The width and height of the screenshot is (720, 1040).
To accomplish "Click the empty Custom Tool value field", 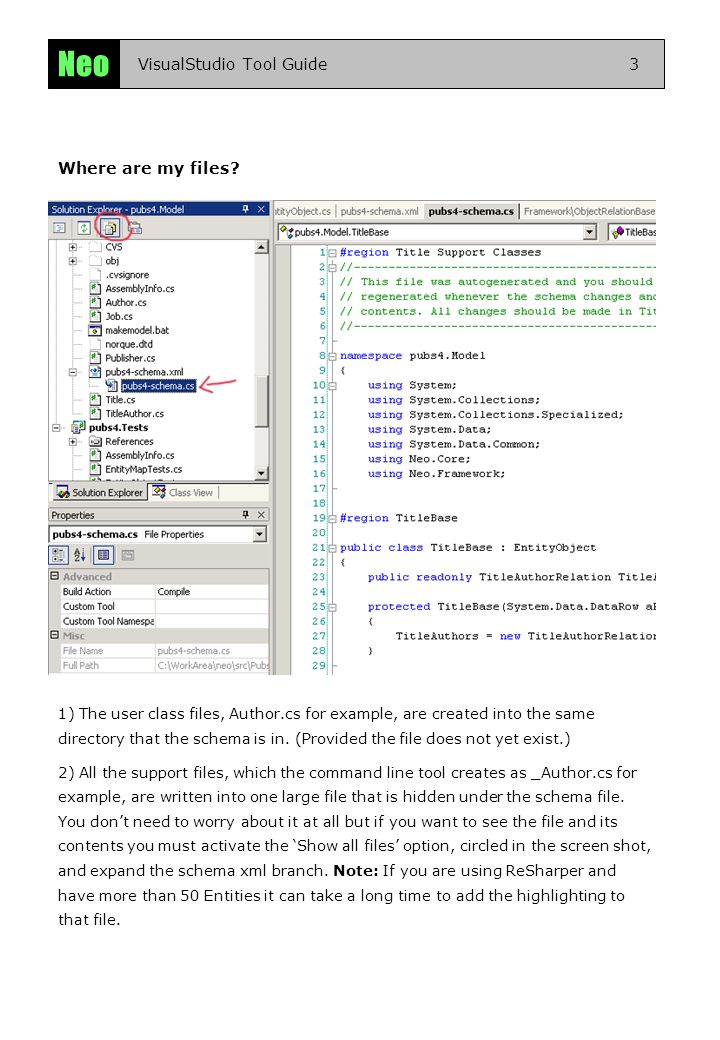I will tap(211, 606).
